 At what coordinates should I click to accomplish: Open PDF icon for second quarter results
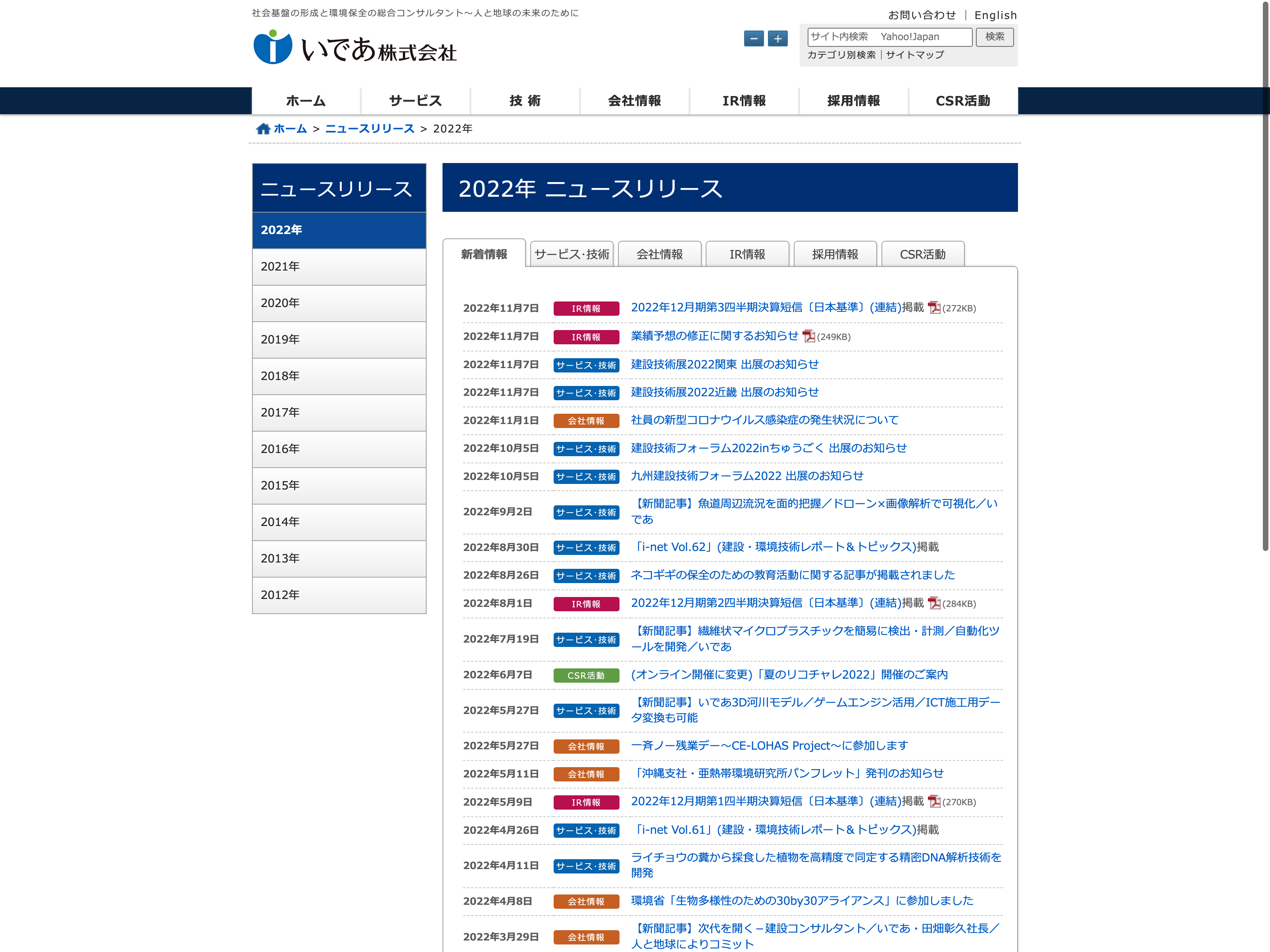933,603
